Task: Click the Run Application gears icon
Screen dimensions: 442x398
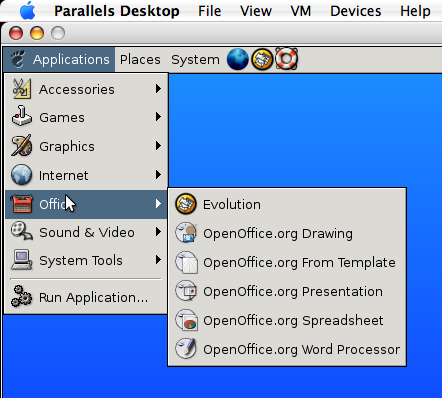Action: tap(21, 296)
